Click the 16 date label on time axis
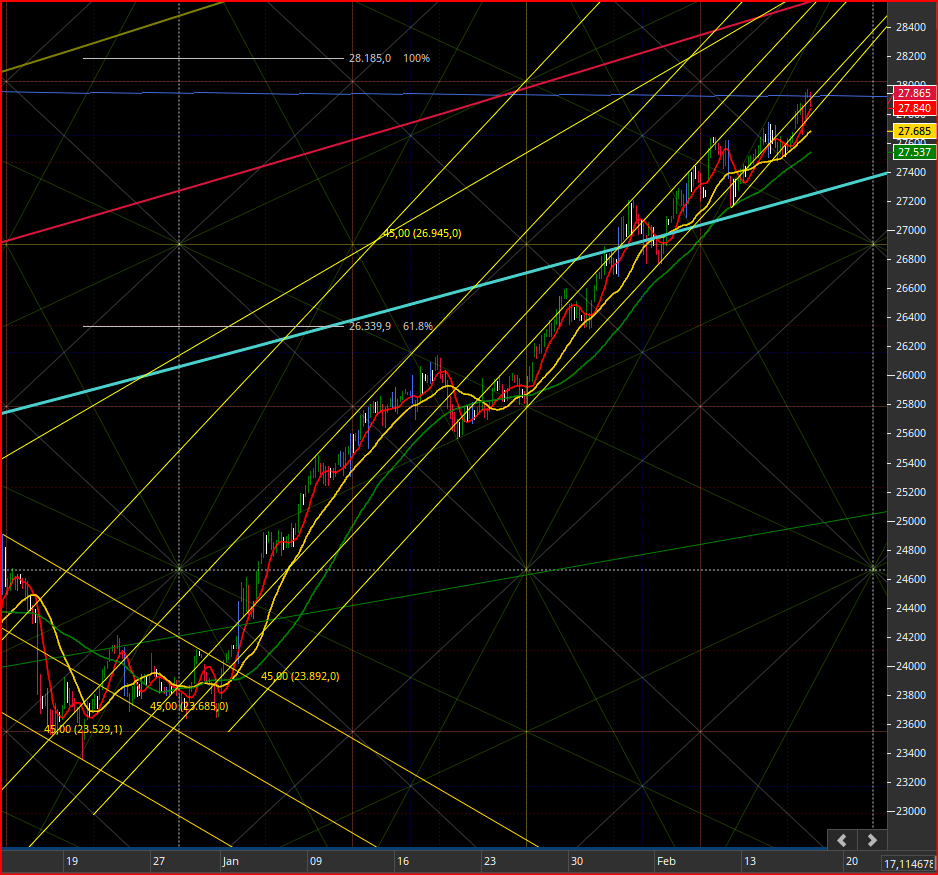The image size is (938, 875). [x=403, y=861]
